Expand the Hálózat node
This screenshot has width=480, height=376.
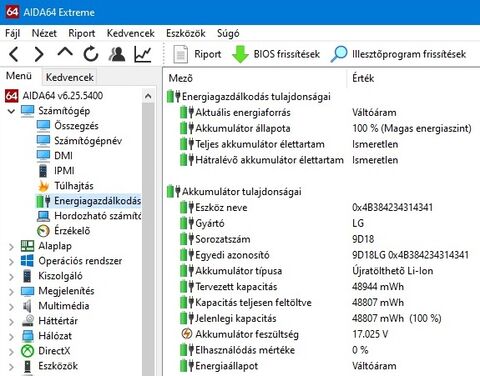(x=11, y=336)
